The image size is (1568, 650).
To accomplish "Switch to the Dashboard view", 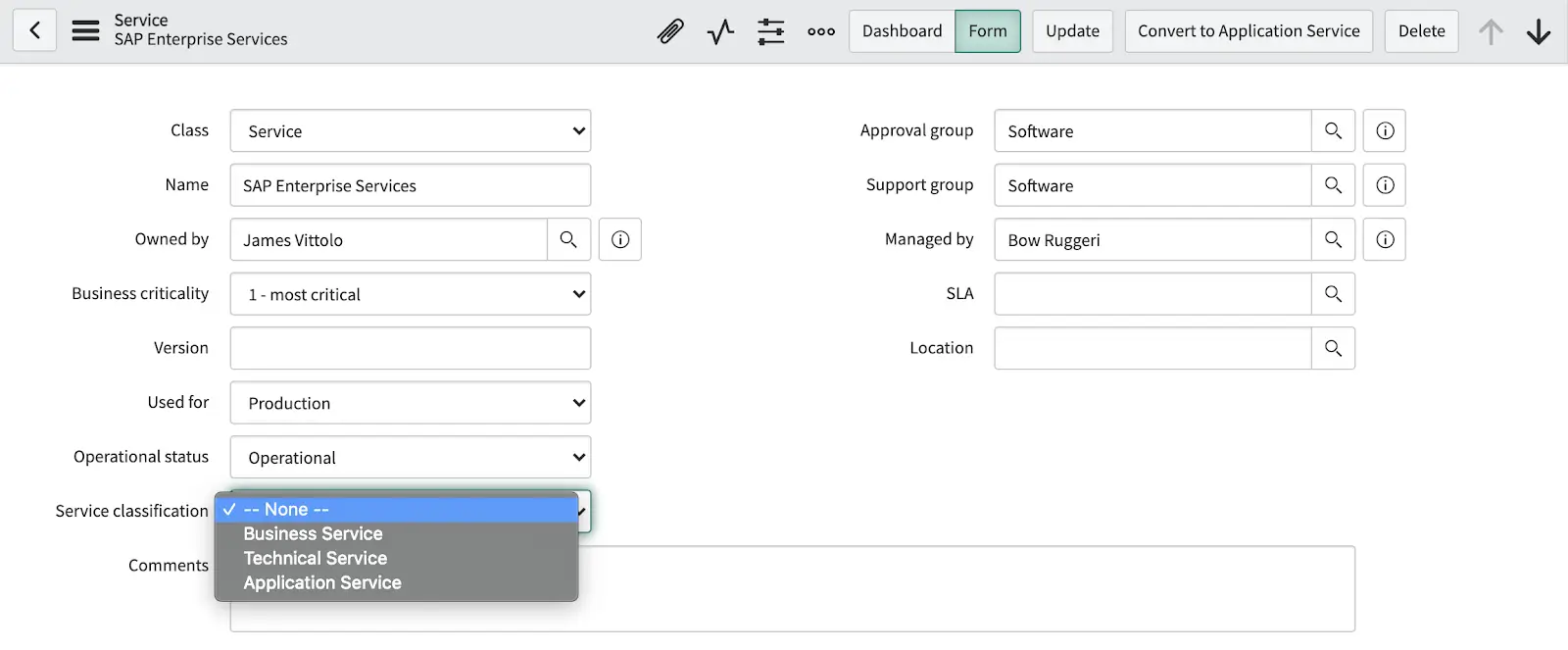I will (902, 31).
